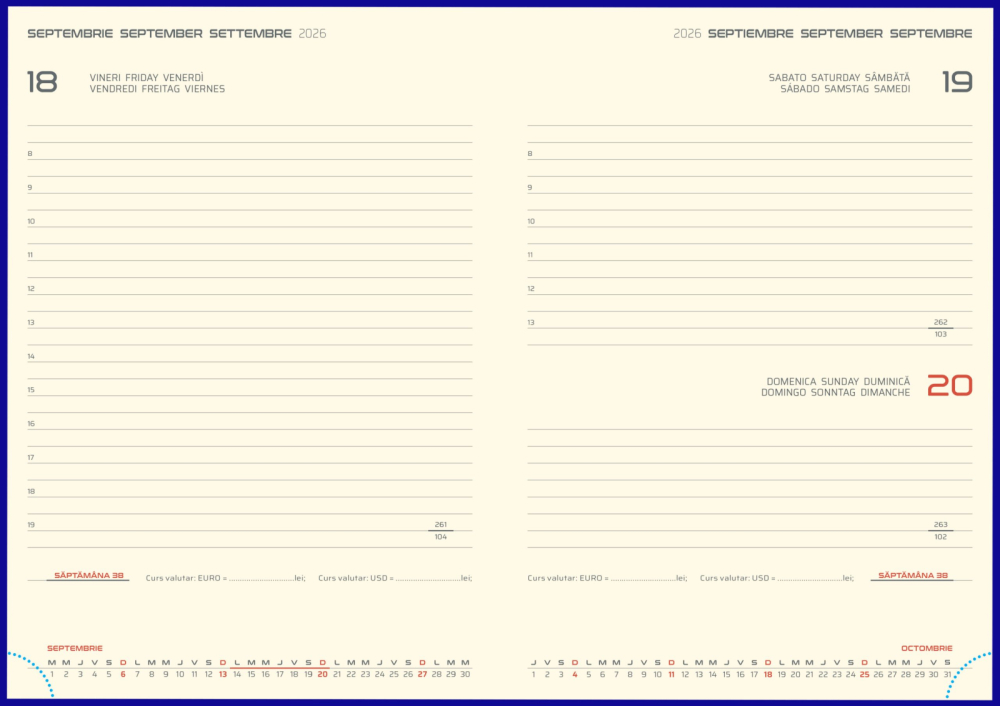Click red date 13 in September mini calendar
Viewport: 1000px width, 706px height.
(221, 673)
